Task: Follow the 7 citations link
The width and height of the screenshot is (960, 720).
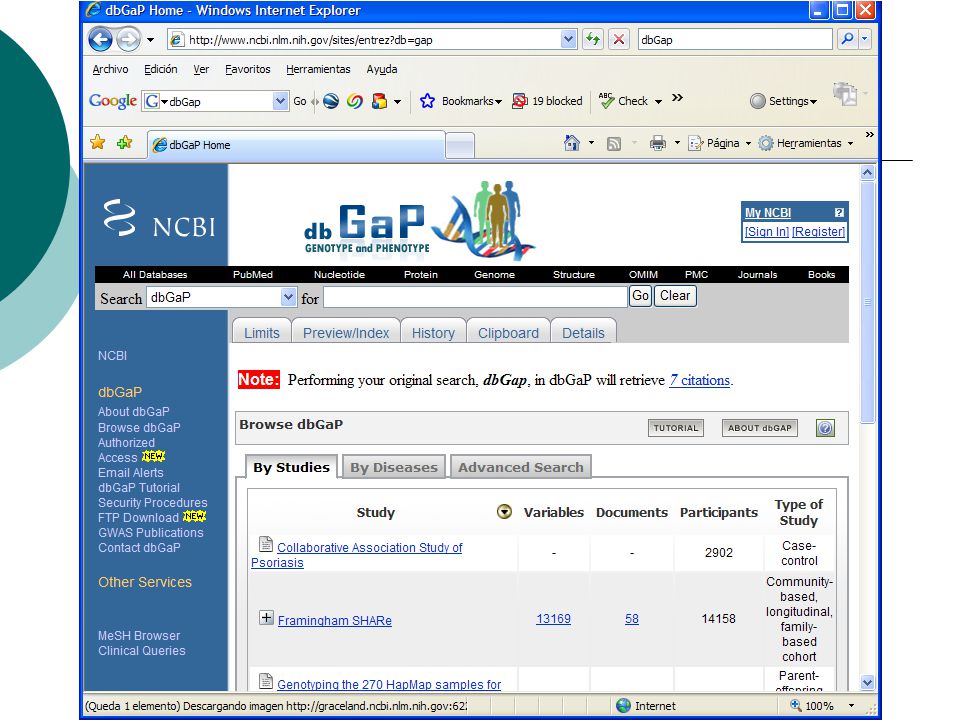Action: (x=699, y=380)
